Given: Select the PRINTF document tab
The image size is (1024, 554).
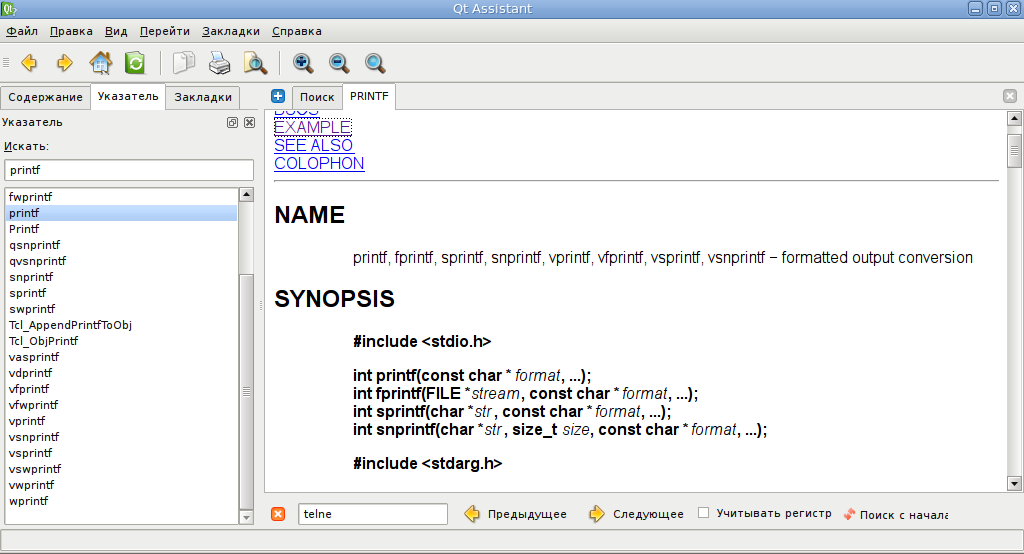Looking at the screenshot, I should coord(369,96).
